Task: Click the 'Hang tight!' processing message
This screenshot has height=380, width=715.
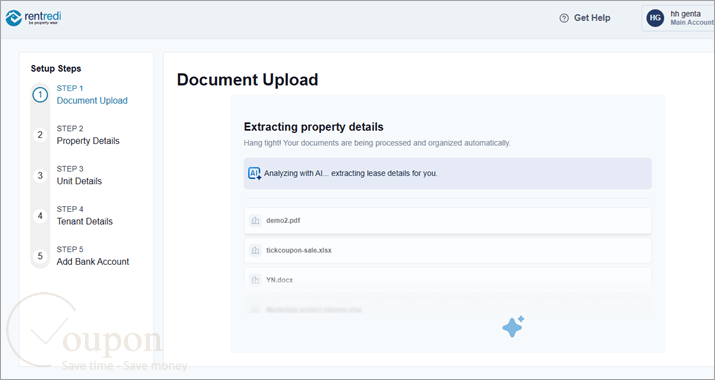Action: pos(377,143)
